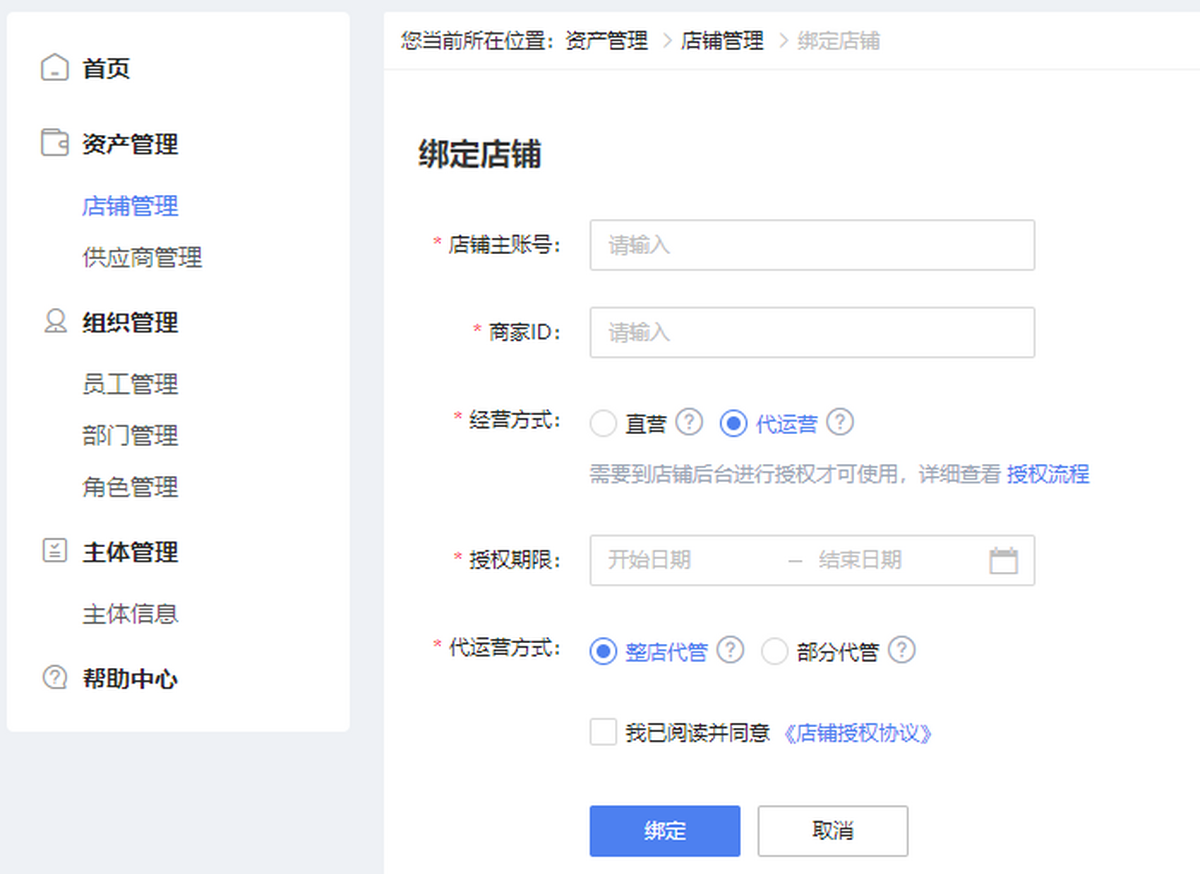The height and width of the screenshot is (874, 1200).
Task: Click the home icon next to 首页
Action: (55, 67)
